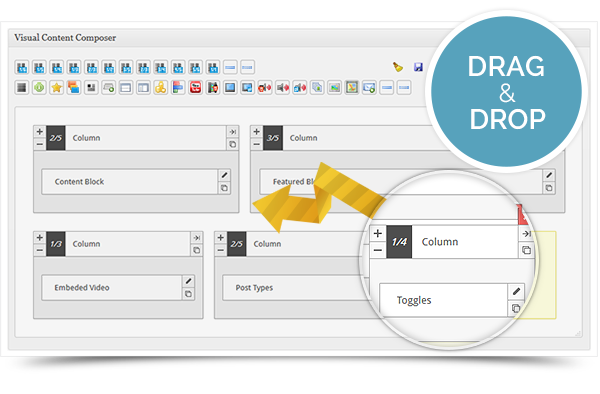Image resolution: width=600 pixels, height=394 pixels.
Task: Increase width of 1/3 Column with plus
Action: point(39,238)
